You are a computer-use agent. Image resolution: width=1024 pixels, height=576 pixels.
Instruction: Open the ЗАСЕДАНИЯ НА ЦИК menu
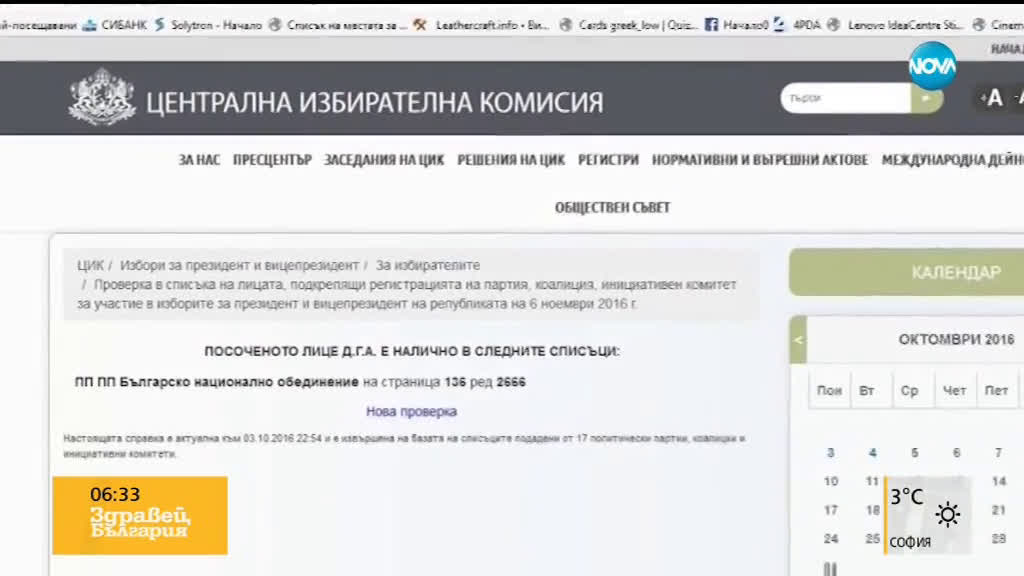[384, 160]
